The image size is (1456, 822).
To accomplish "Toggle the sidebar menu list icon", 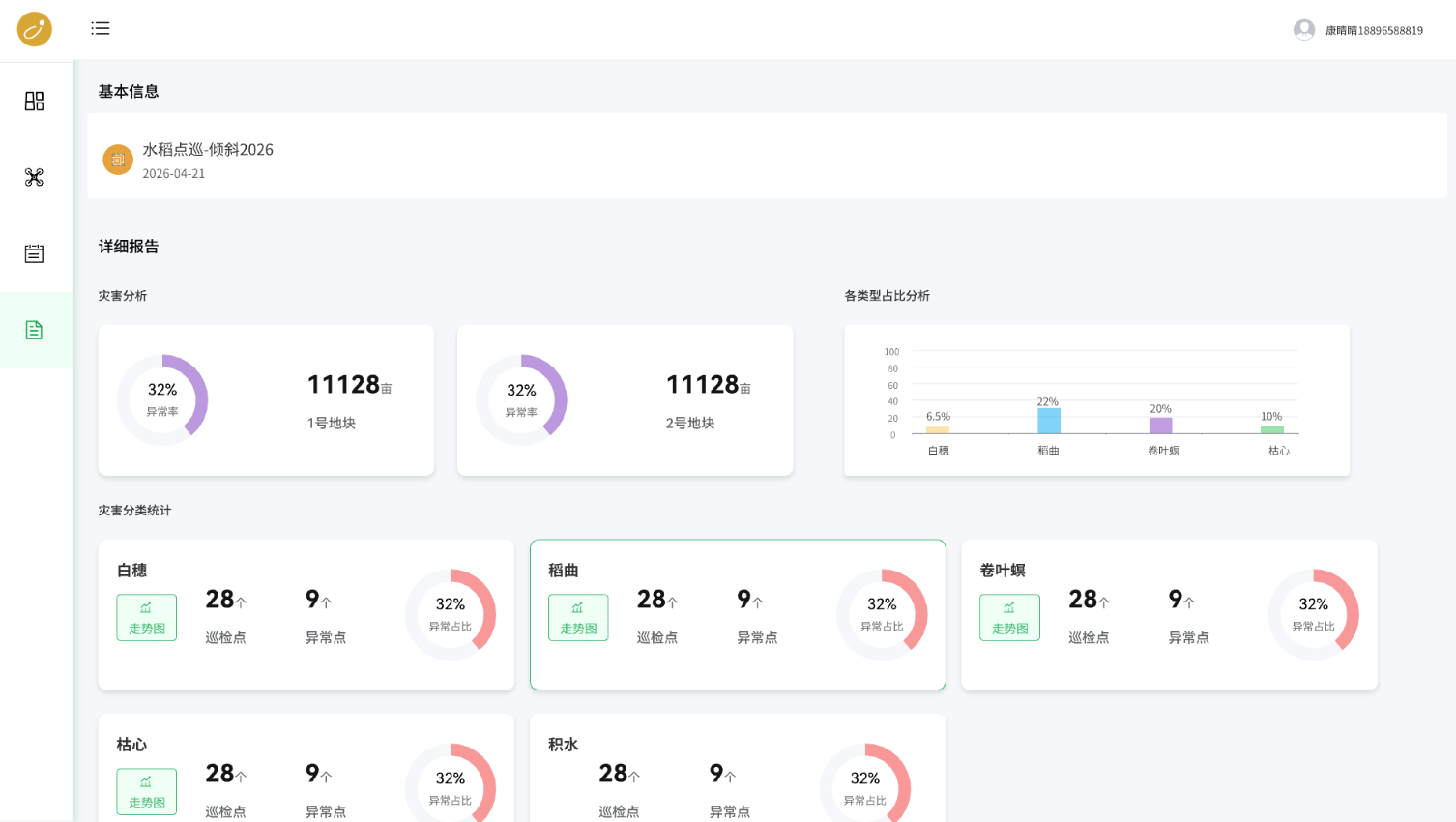I will [101, 28].
